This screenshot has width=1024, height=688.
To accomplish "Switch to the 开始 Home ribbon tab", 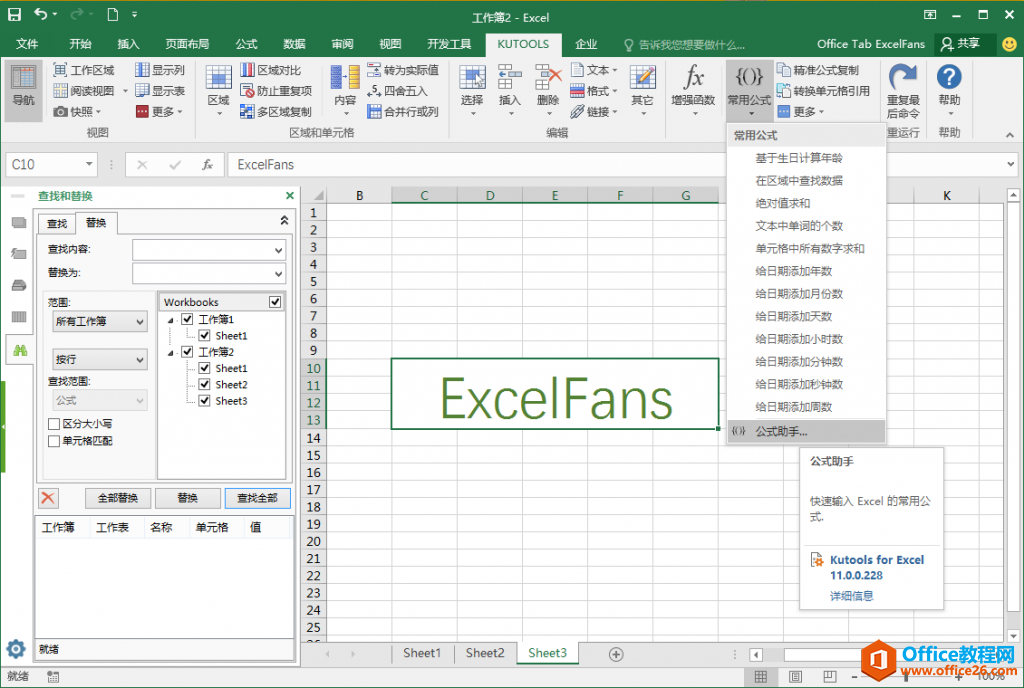I will click(80, 44).
